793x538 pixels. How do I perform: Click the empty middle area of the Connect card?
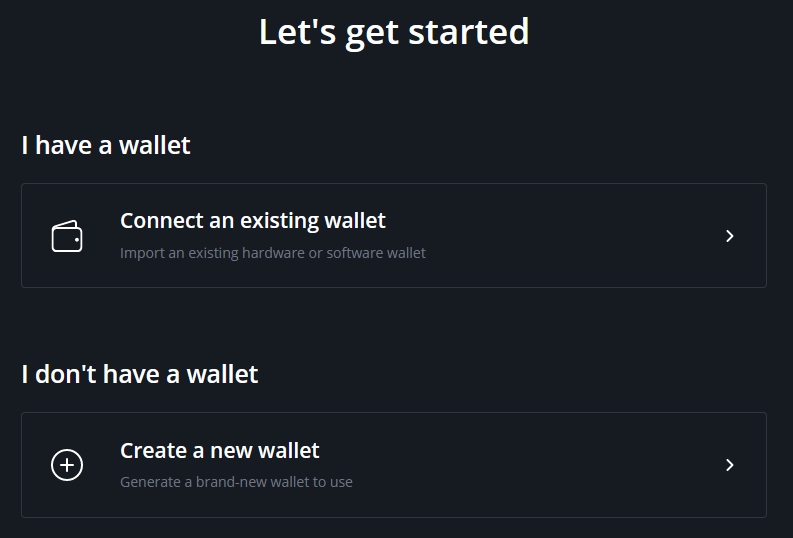(x=556, y=236)
